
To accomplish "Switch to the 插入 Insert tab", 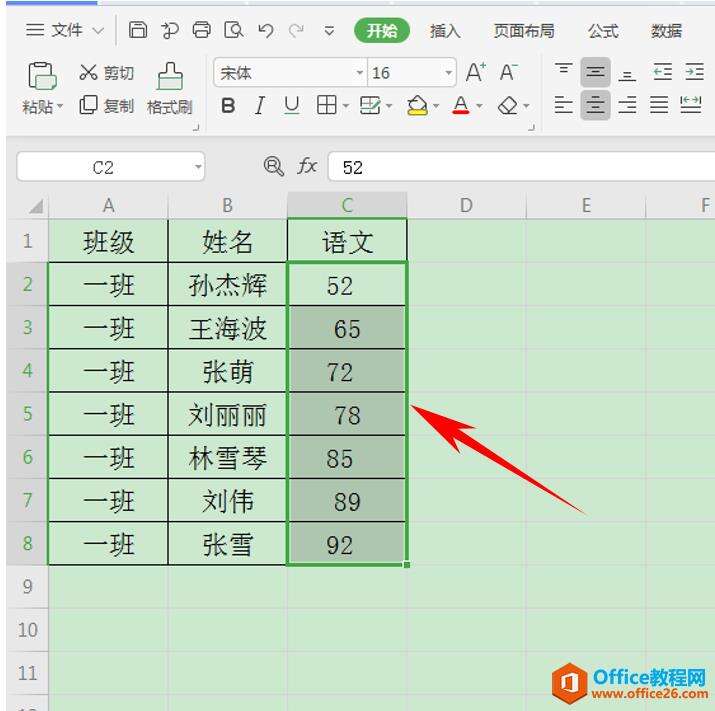I will point(445,31).
